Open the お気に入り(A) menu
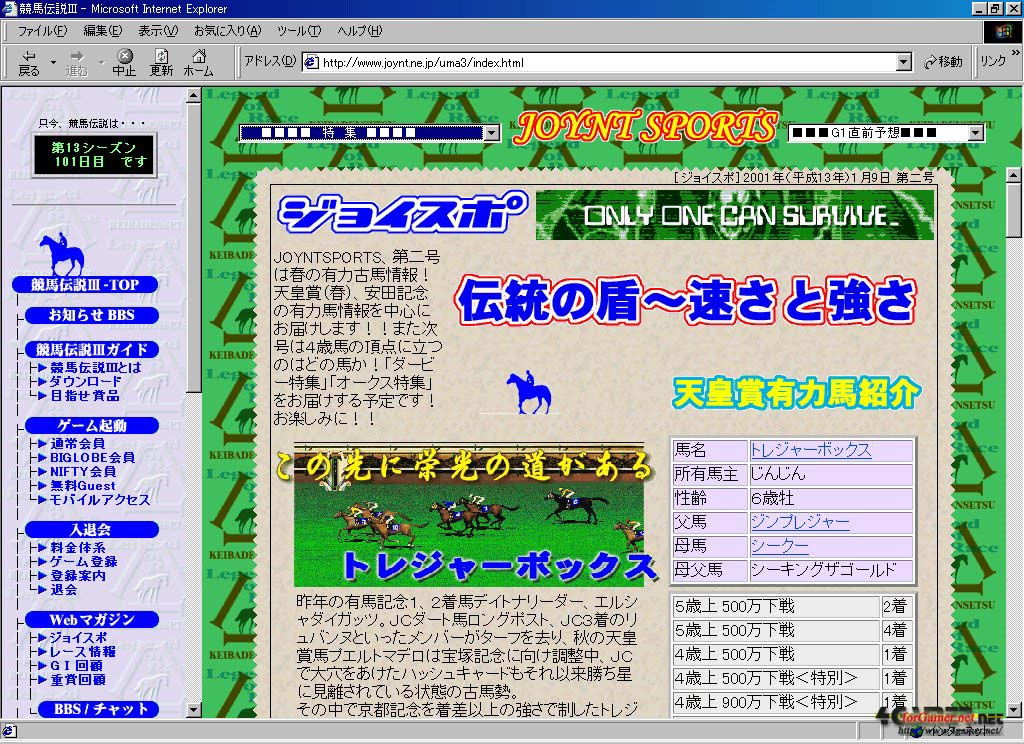 [227, 31]
